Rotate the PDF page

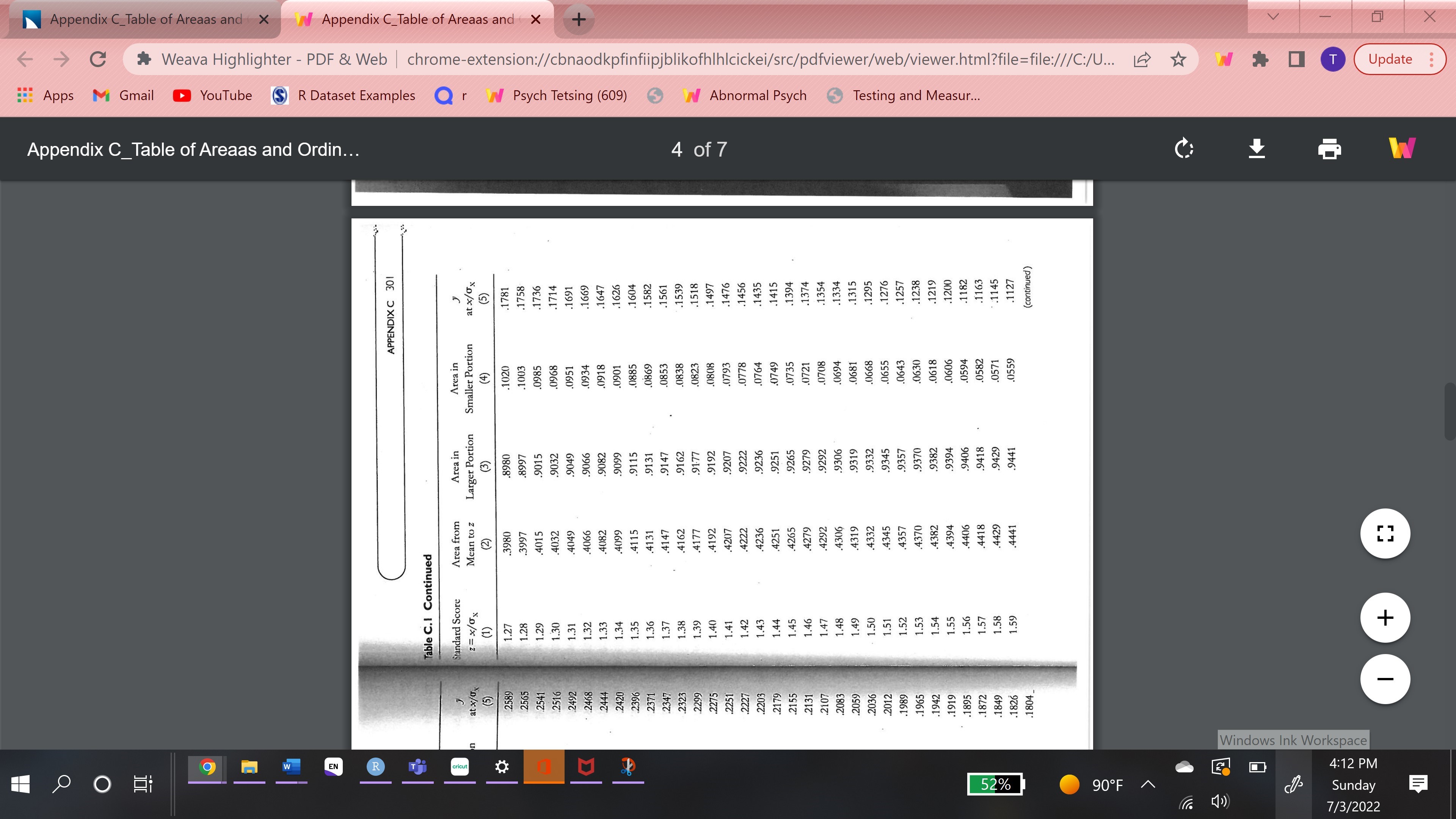point(1184,149)
